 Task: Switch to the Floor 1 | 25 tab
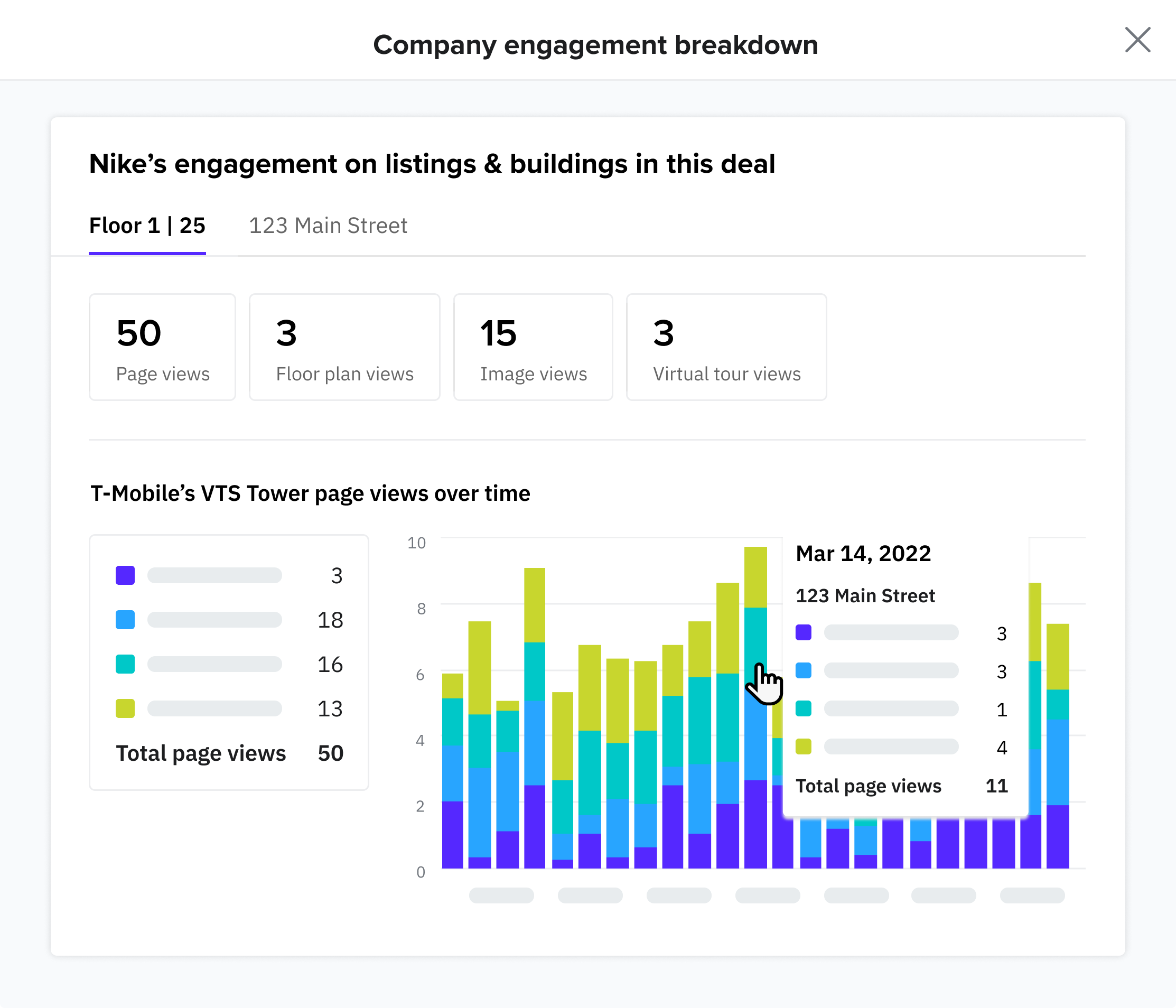click(x=147, y=226)
